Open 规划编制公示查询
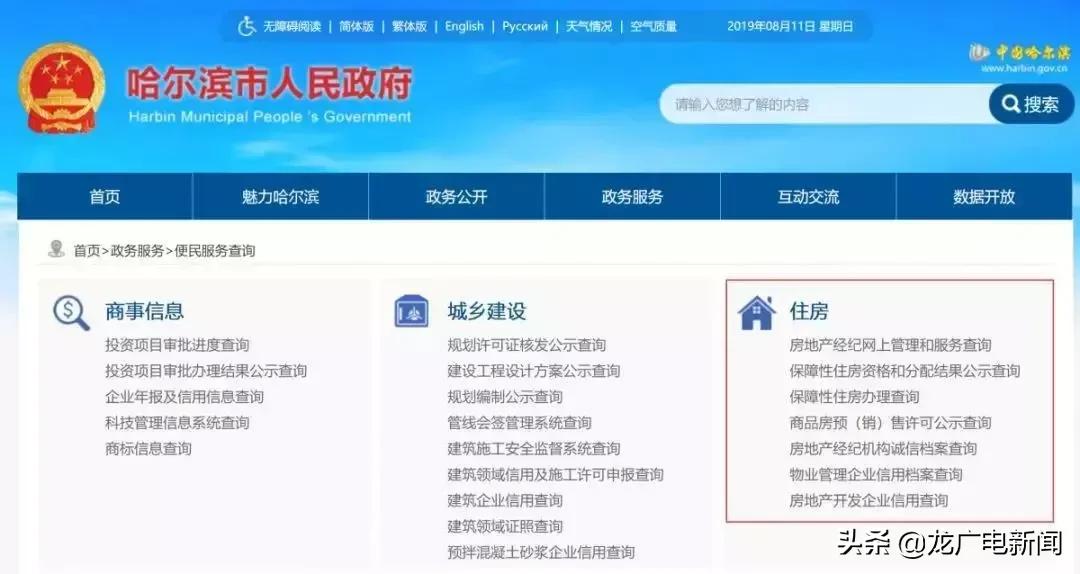1080x574 pixels. tap(505, 397)
